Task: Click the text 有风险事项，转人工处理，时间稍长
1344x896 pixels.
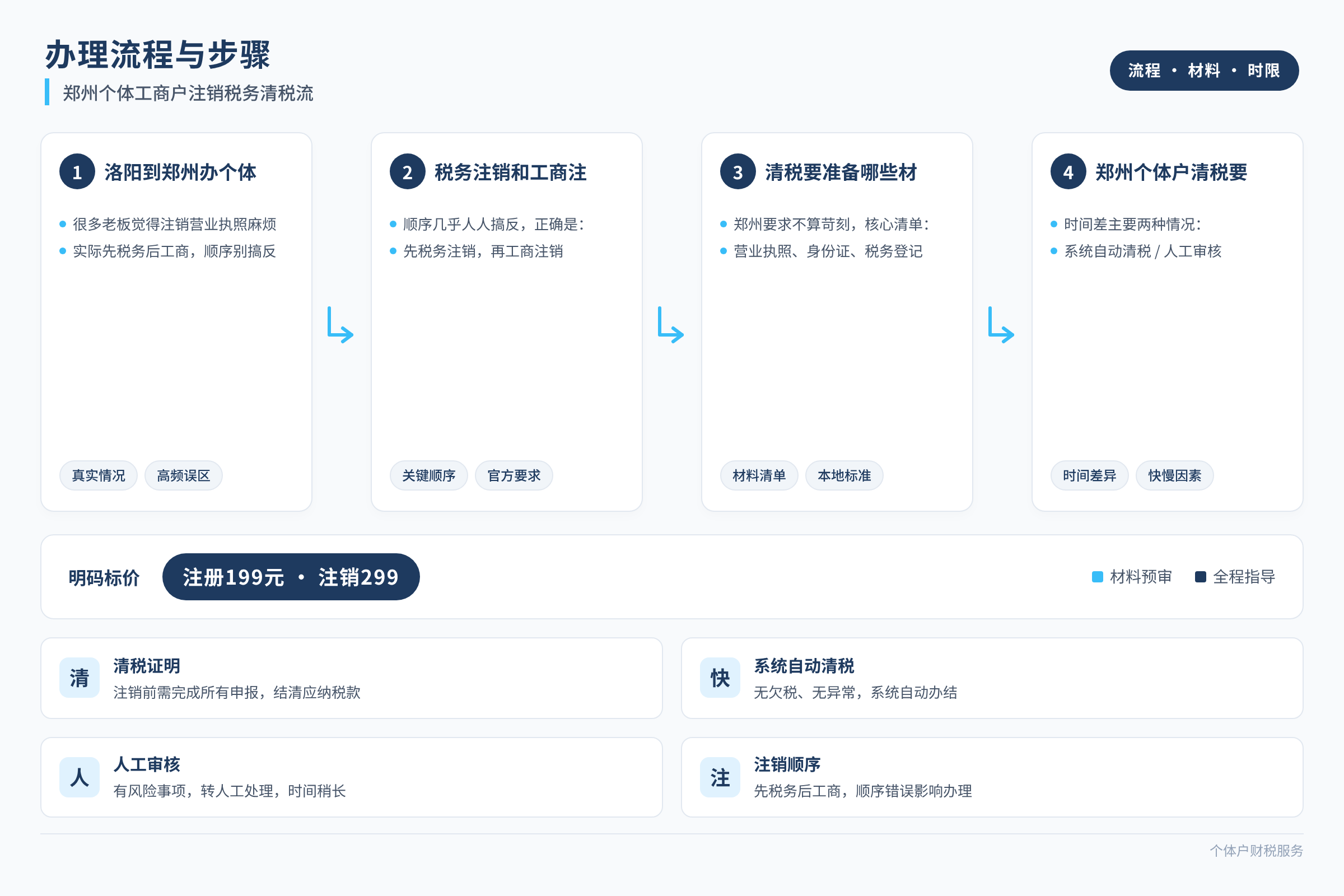Action: click(230, 791)
